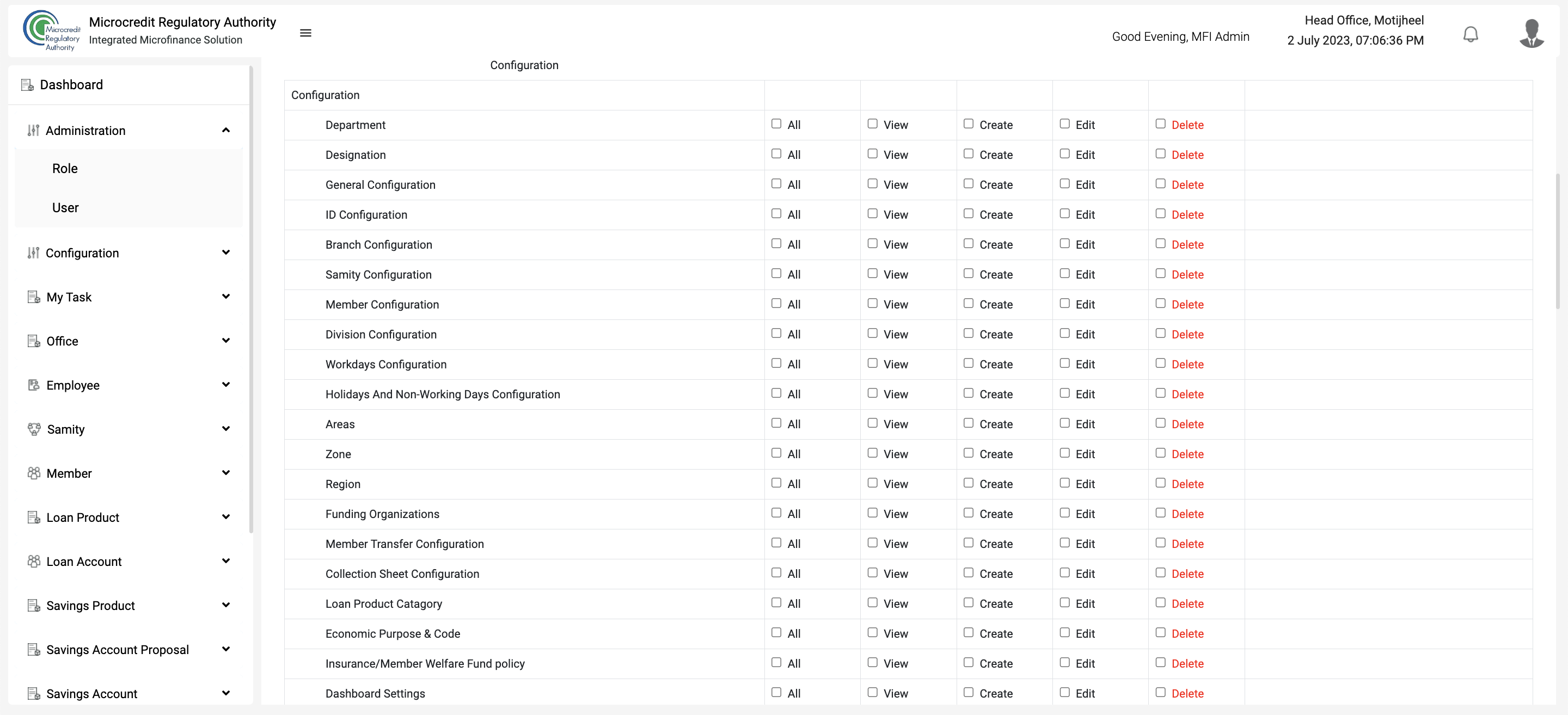Enable View for Member Configuration
The image size is (1568, 715).
872,304
